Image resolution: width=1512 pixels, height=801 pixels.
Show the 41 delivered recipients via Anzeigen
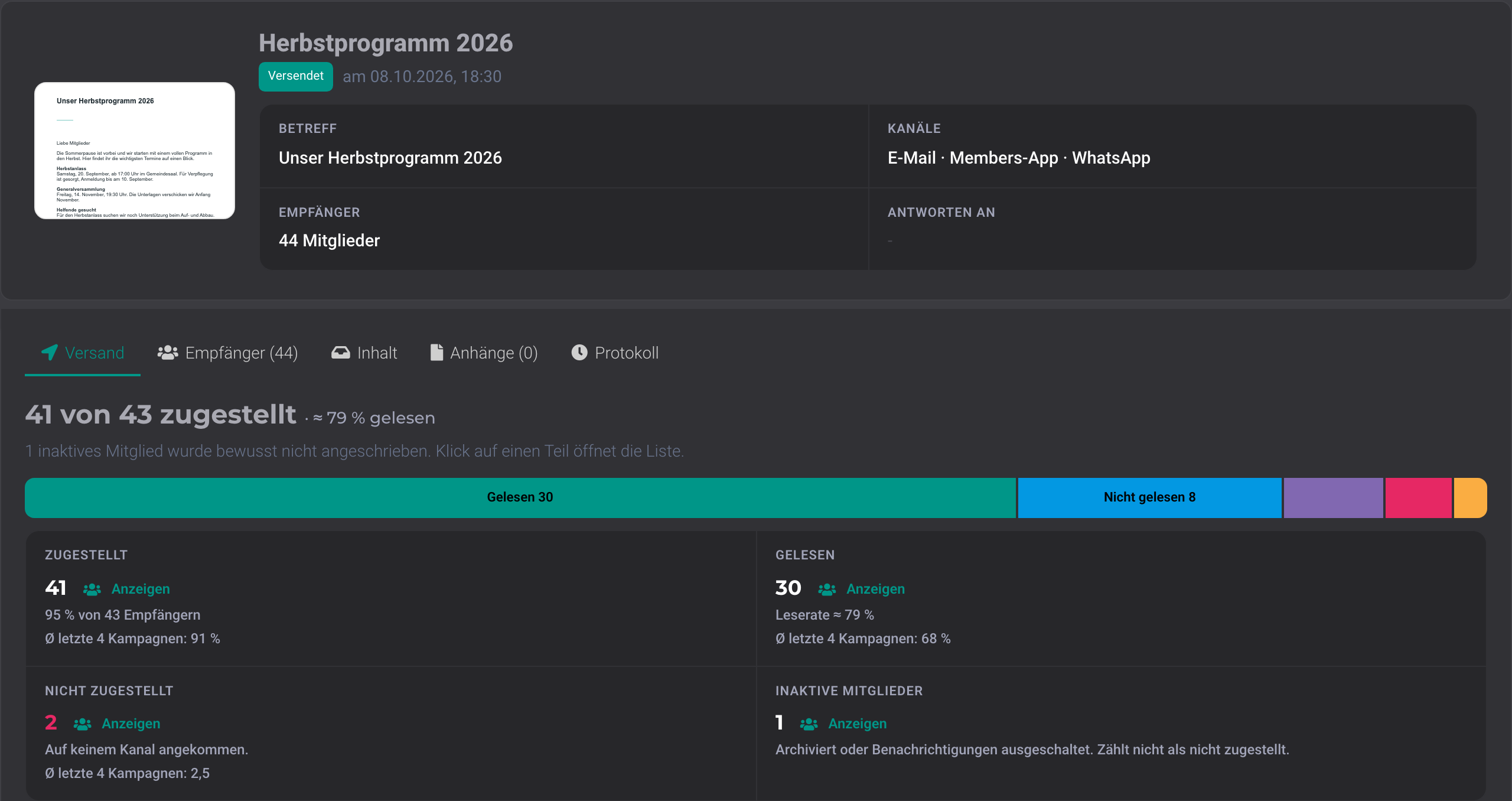(x=141, y=589)
